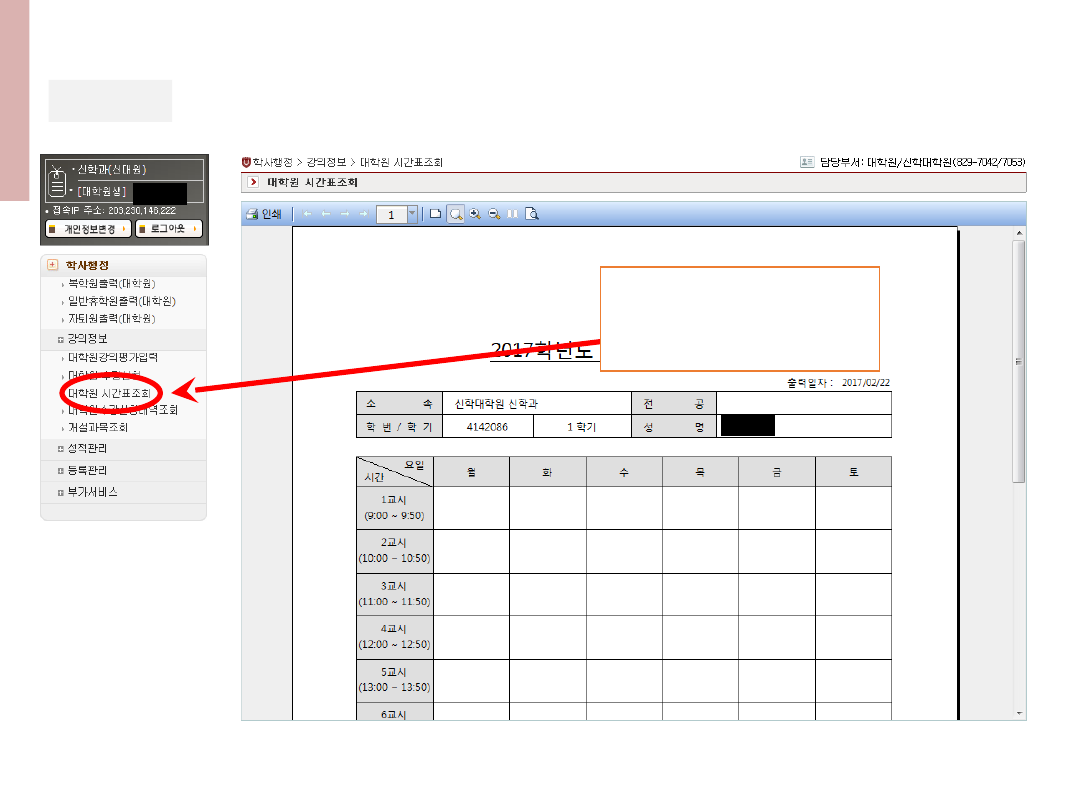1080x810 pixels.
Task: Expand the 등록관리 menu section
Action: [86, 470]
